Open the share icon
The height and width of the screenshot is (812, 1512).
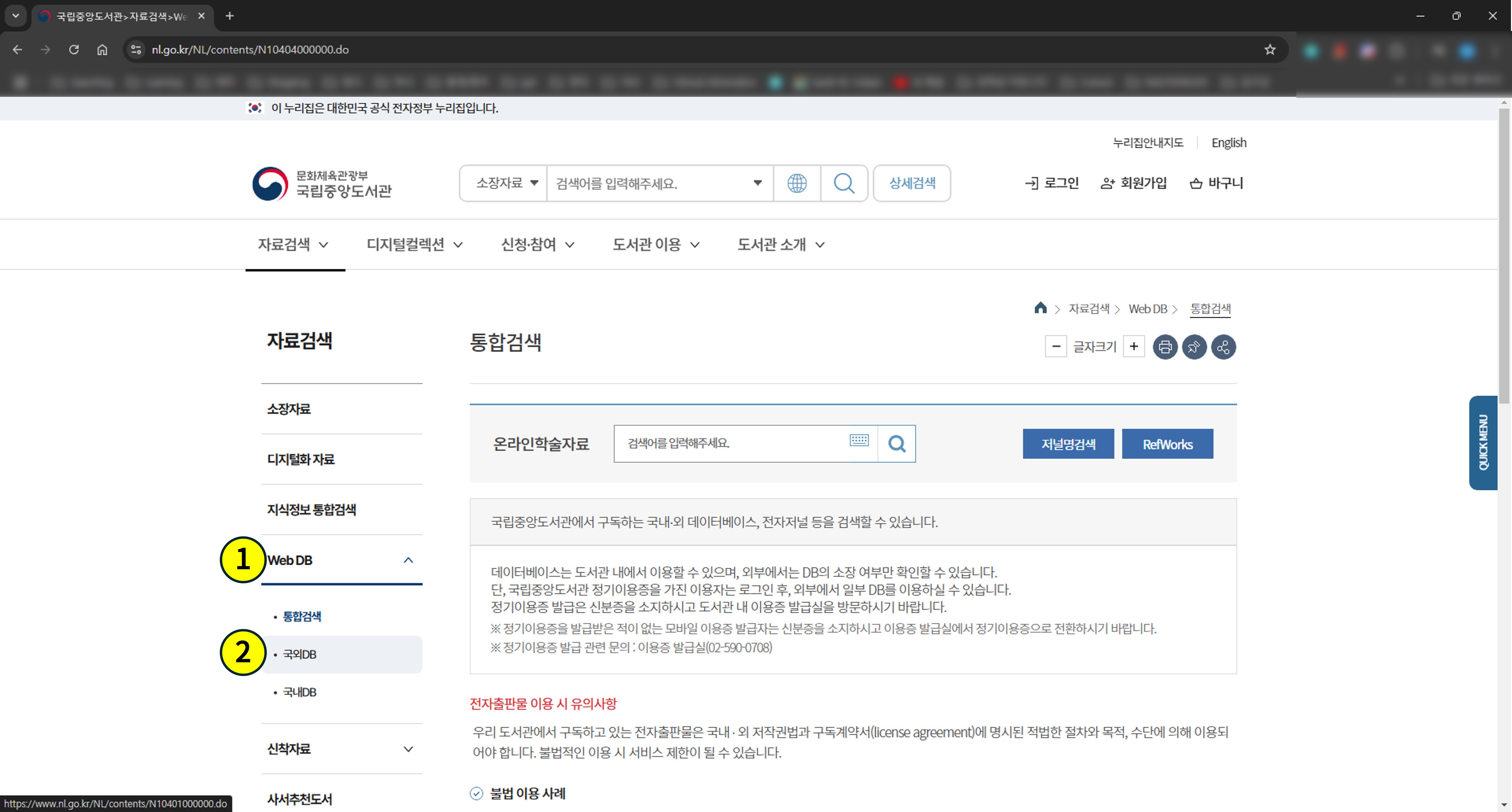(1224, 347)
